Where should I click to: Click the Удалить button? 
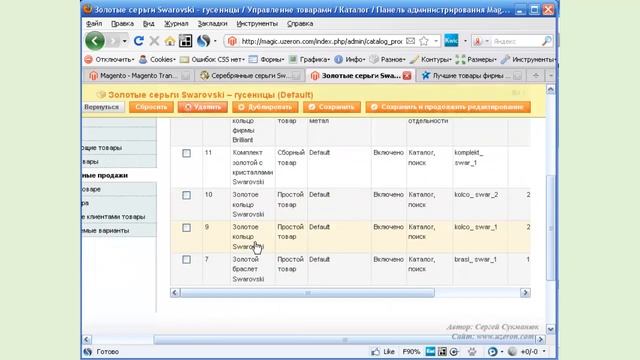tap(203, 107)
